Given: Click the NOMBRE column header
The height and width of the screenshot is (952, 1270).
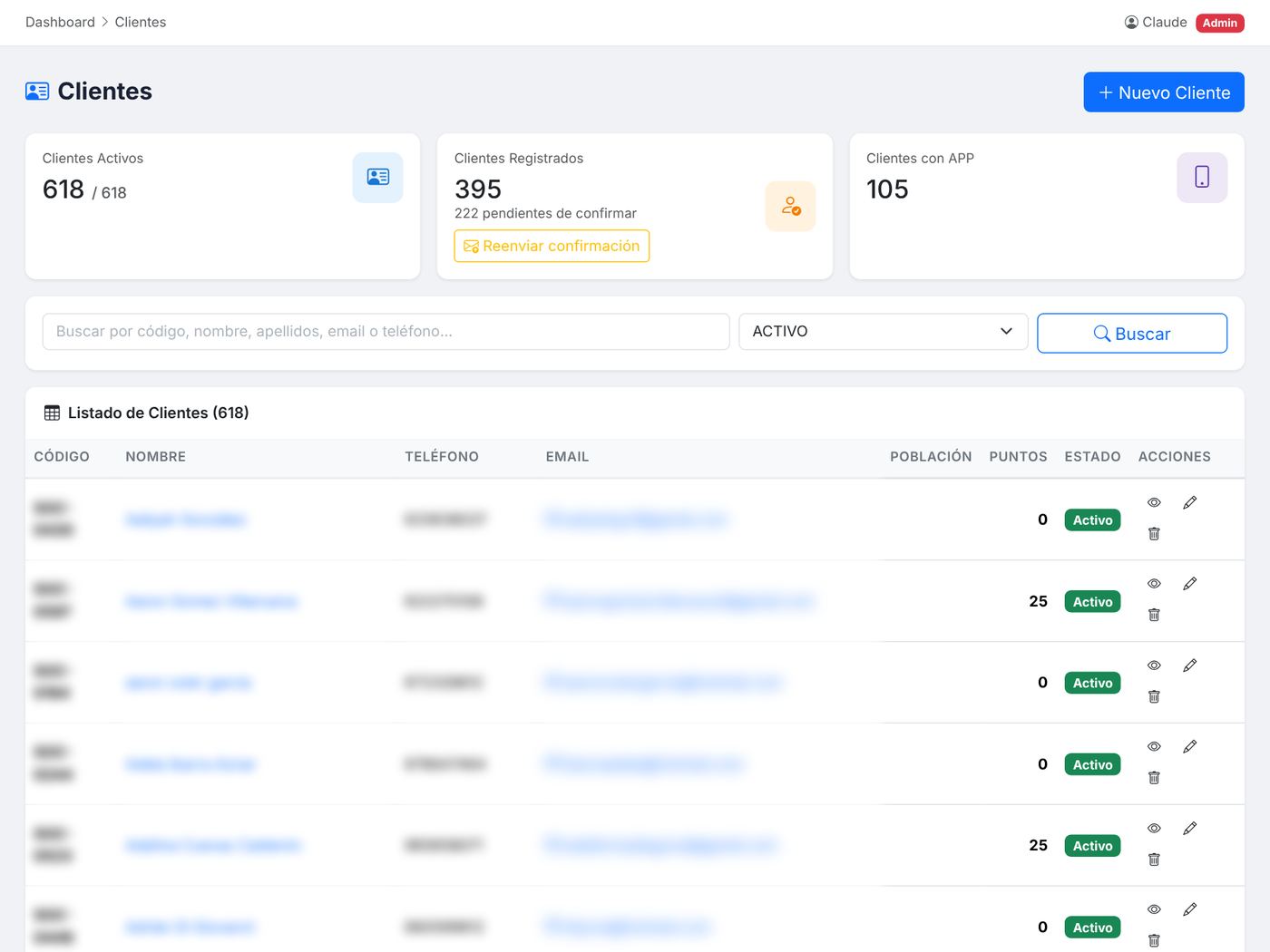Looking at the screenshot, I should pyautogui.click(x=156, y=457).
